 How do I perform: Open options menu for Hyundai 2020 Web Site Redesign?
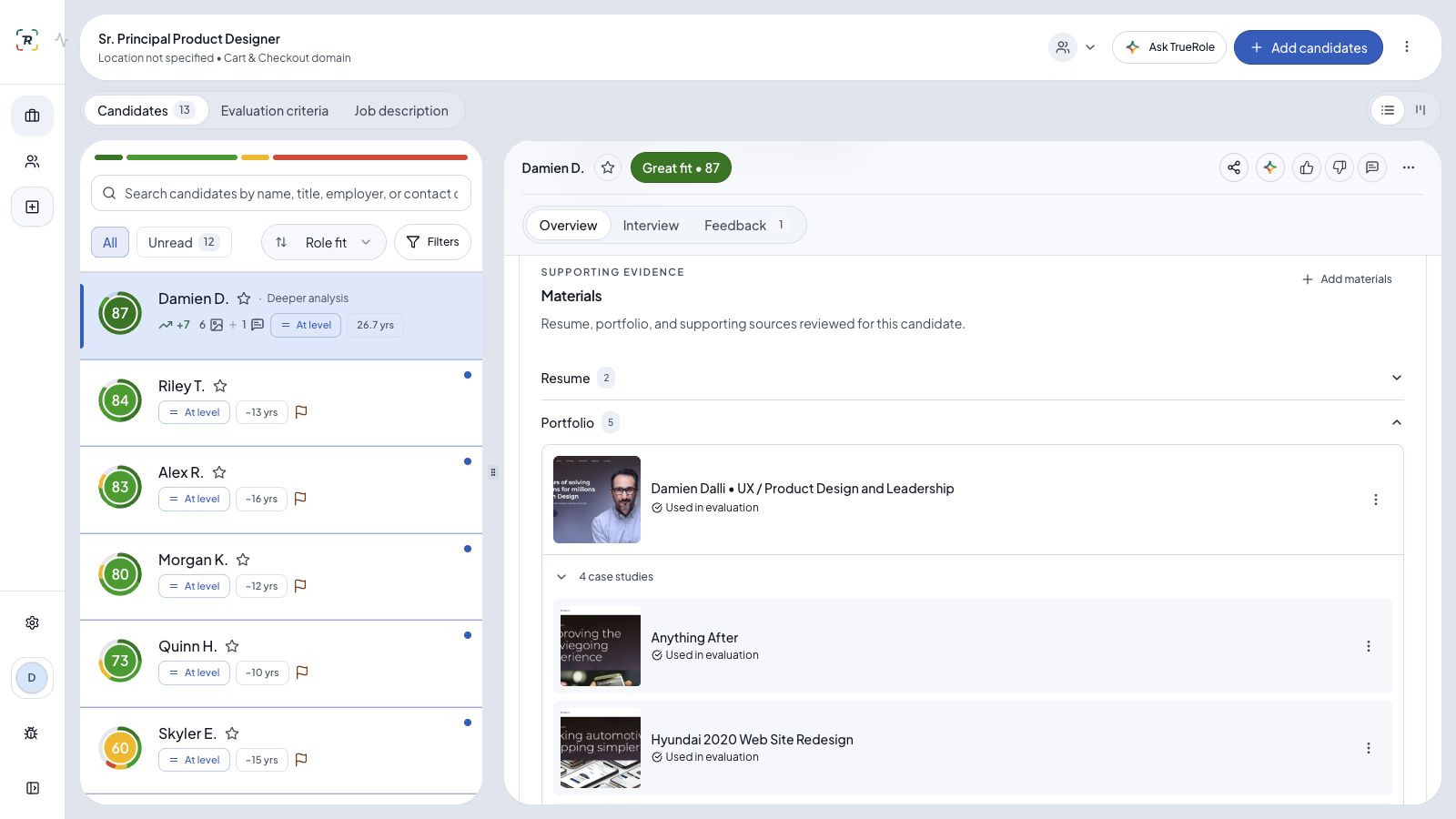(x=1369, y=748)
